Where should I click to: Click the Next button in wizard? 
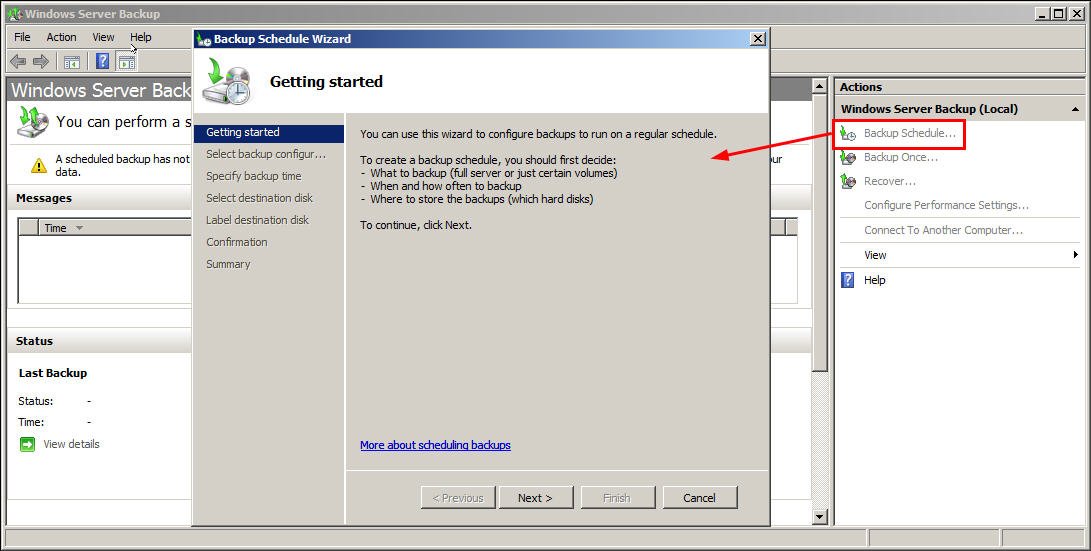point(536,497)
